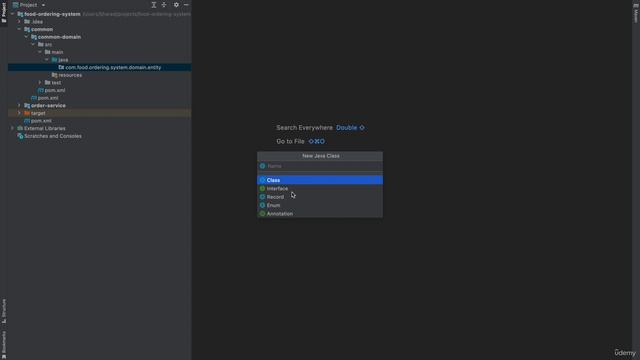Expand External Libraries node
Viewport: 640px width, 360px height.
[12, 128]
